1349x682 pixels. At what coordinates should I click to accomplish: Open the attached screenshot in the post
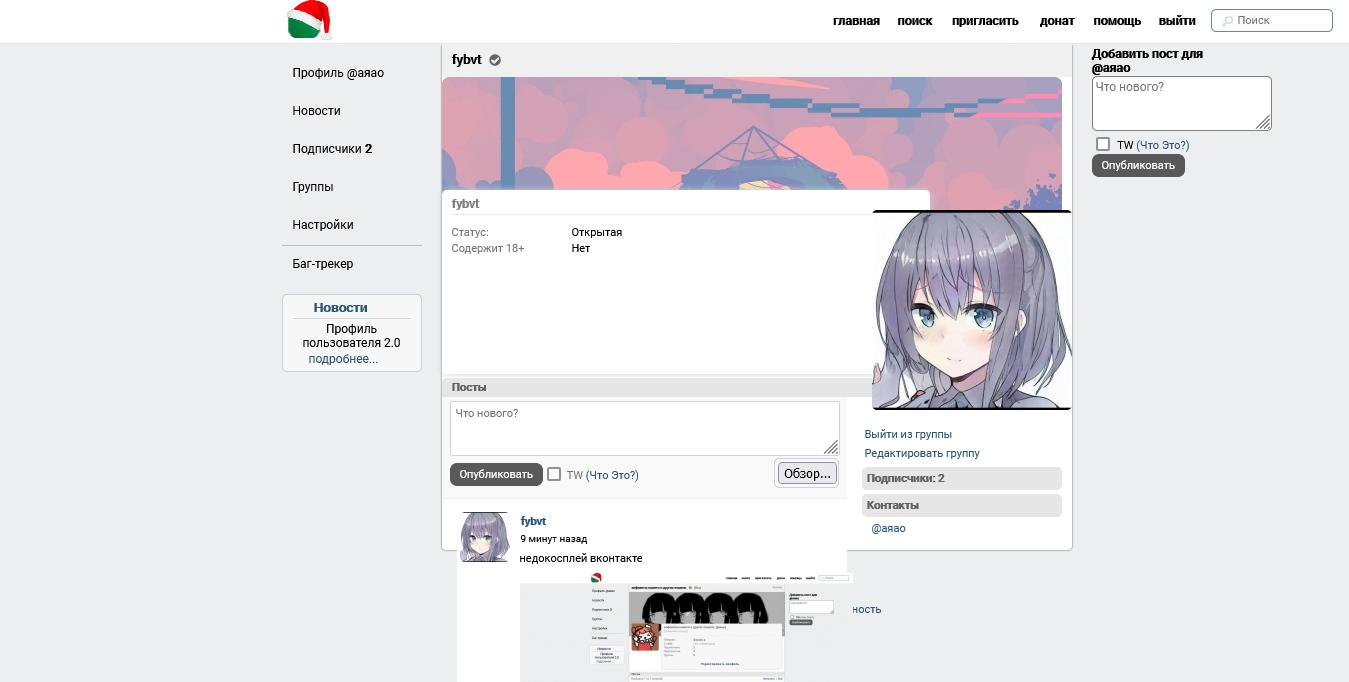[x=685, y=627]
